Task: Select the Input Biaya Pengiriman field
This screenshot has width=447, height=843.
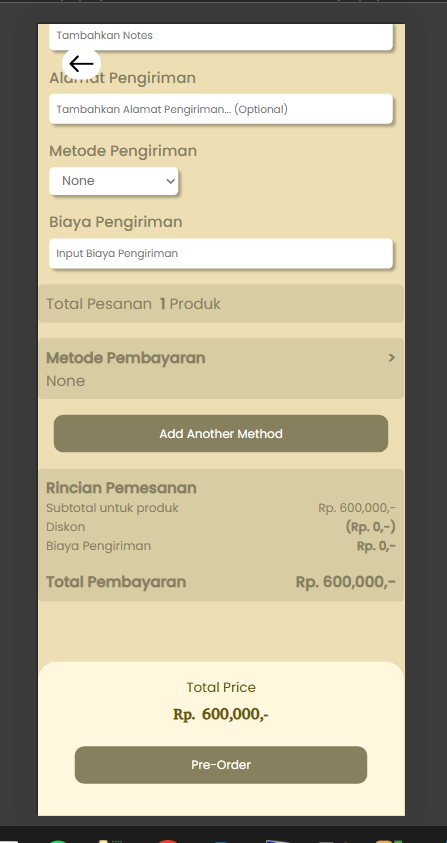Action: pos(221,253)
